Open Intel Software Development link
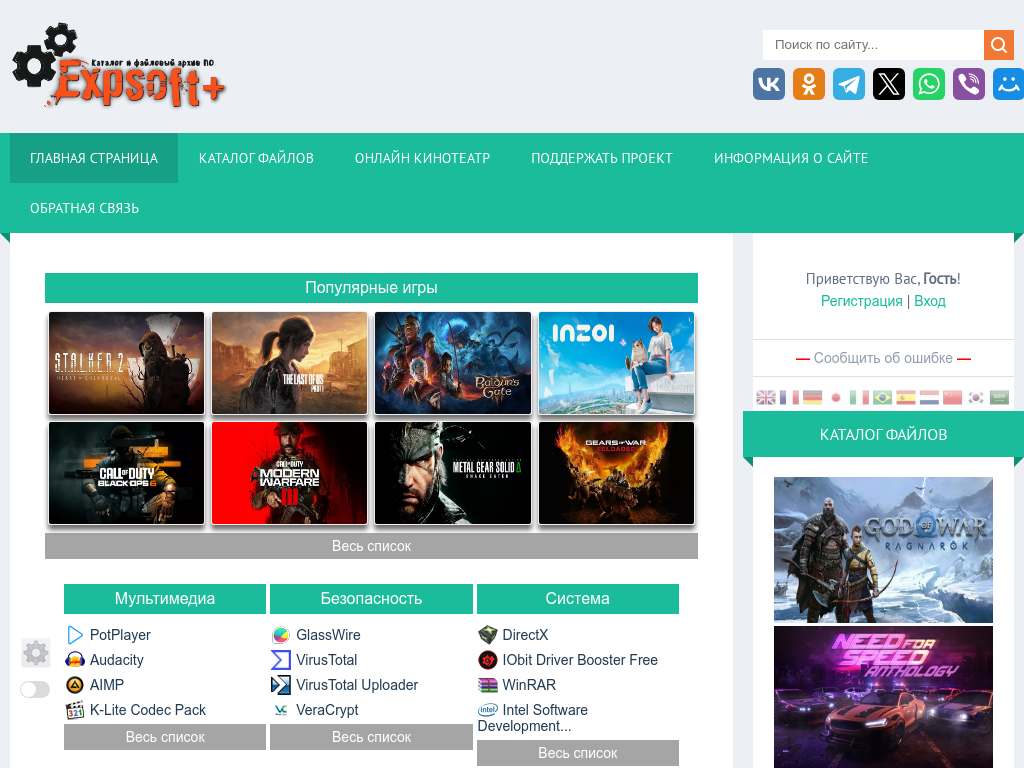Viewport: 1024px width, 768px height. pyautogui.click(x=533, y=718)
